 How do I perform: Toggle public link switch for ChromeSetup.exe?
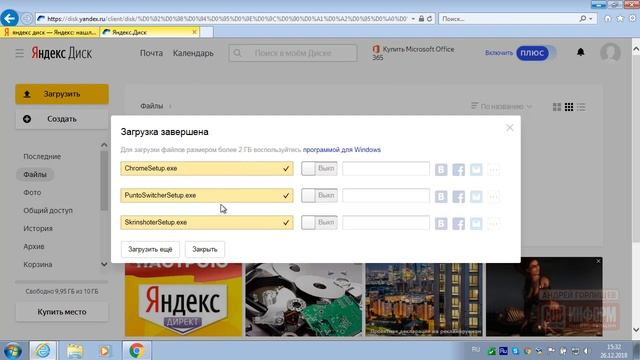(x=319, y=169)
